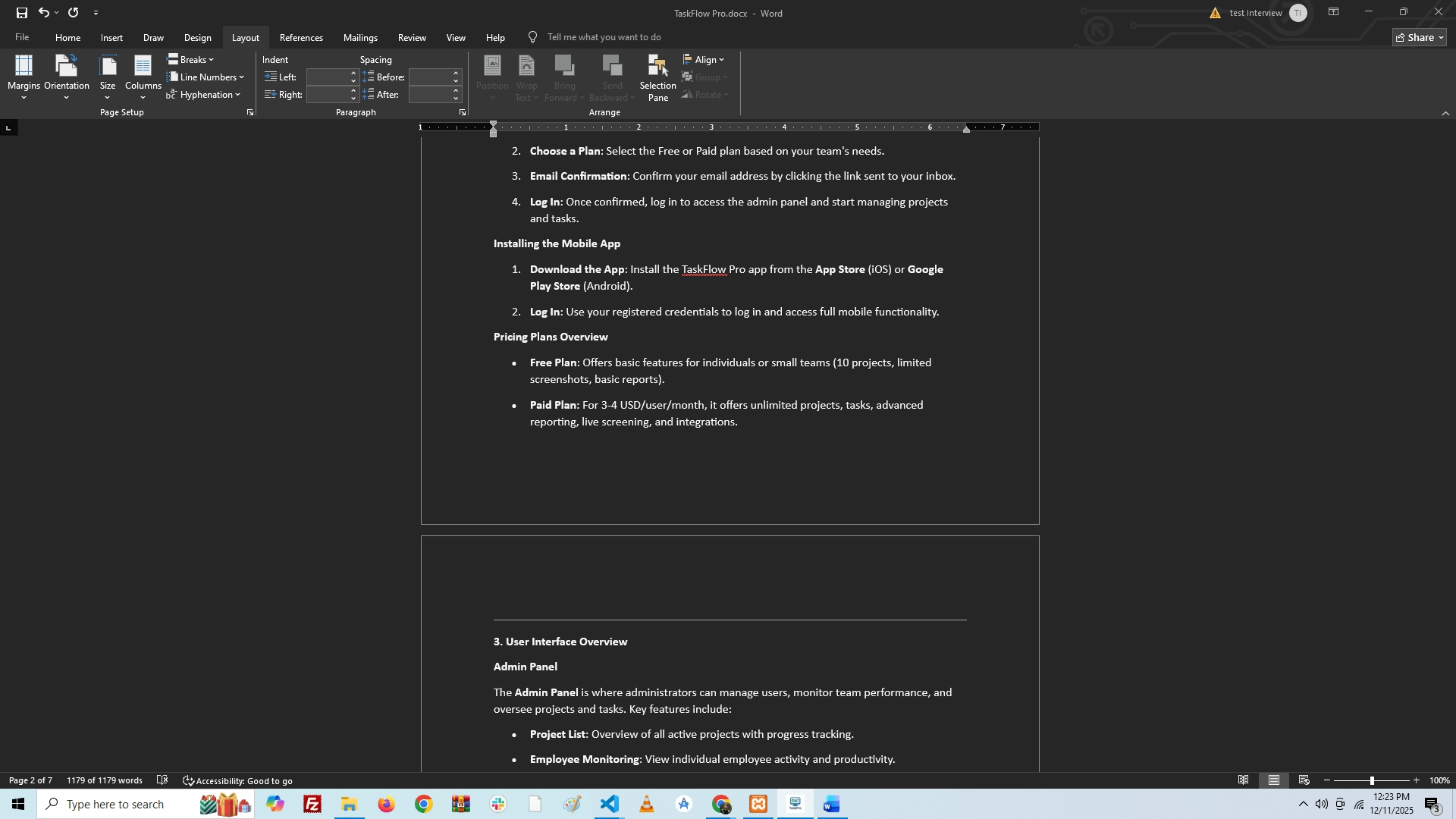Expand the Line Numbers dropdown
This screenshot has height=819, width=1456.
coord(206,77)
